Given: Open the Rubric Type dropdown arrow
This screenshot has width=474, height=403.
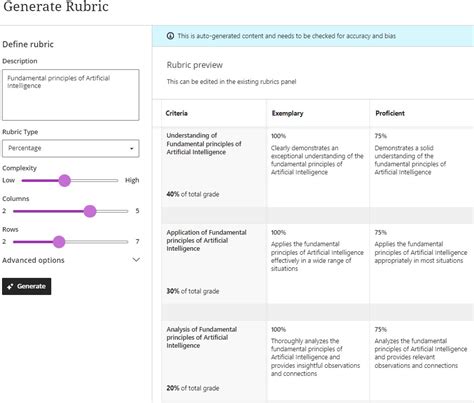Looking at the screenshot, I should point(132,149).
